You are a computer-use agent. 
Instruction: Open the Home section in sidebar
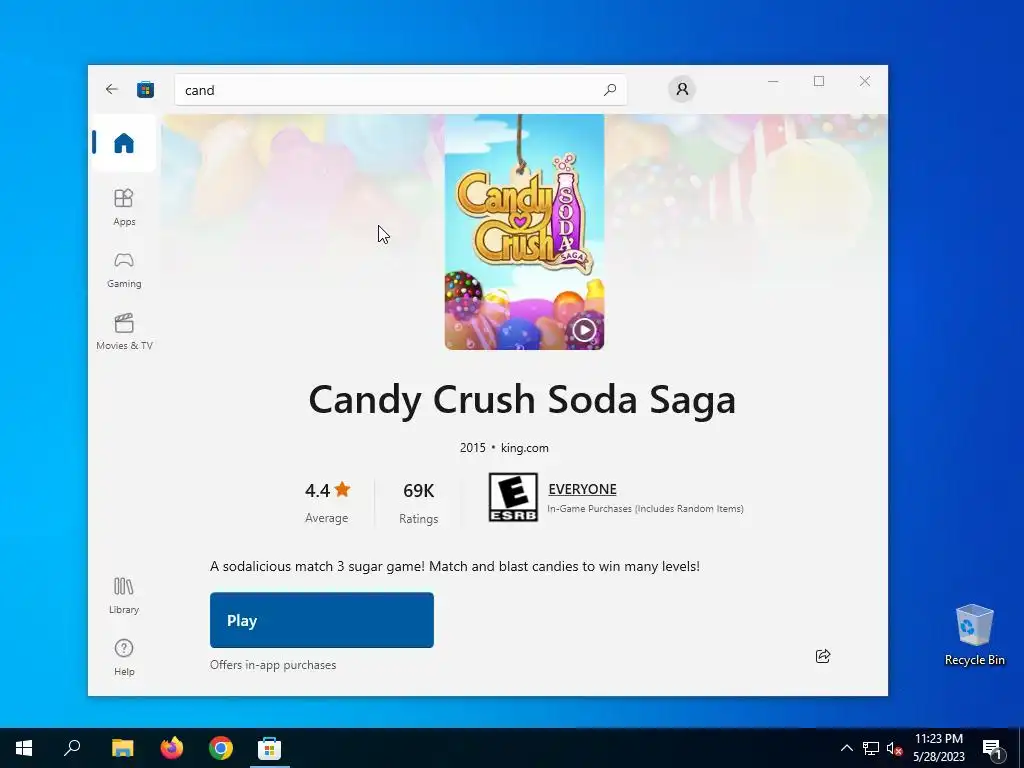(123, 143)
